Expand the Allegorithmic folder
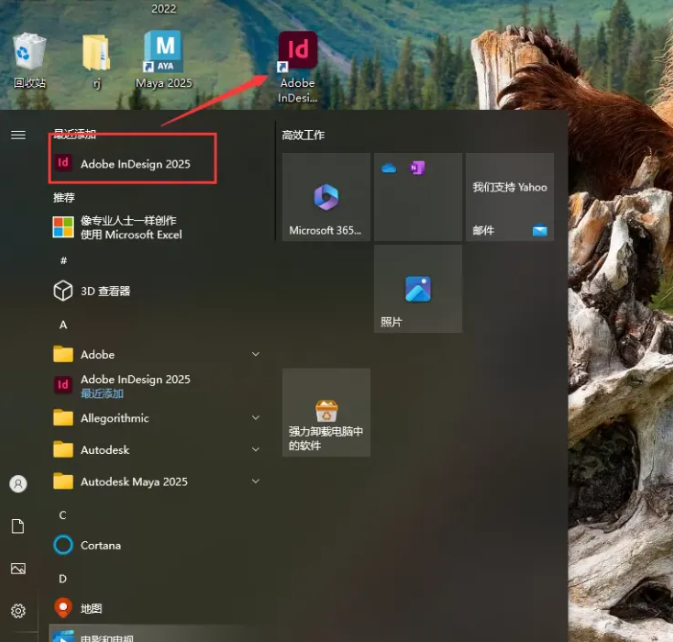This screenshot has width=673, height=642. click(x=255, y=418)
